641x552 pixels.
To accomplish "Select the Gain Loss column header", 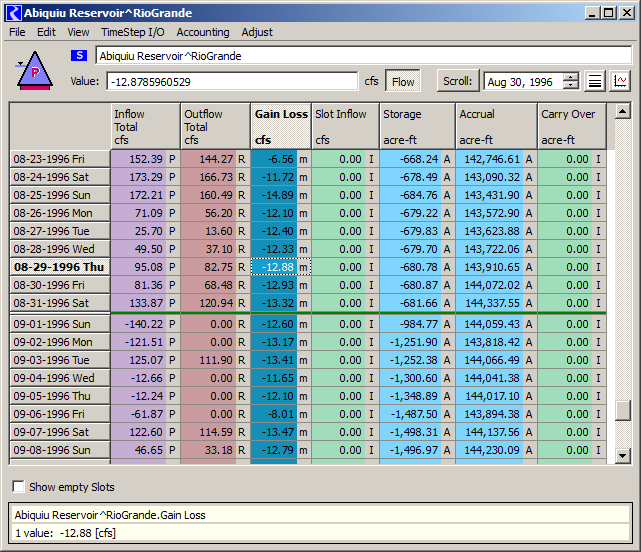I will (x=281, y=126).
